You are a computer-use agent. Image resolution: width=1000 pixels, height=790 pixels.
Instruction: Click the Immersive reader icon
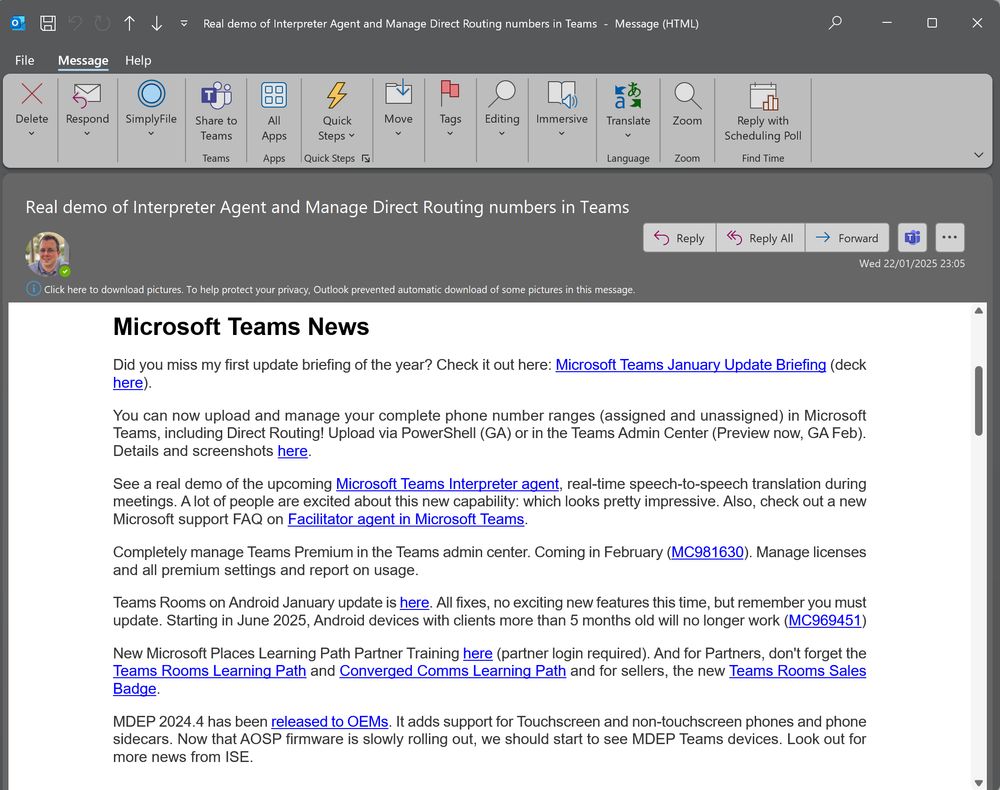[561, 94]
